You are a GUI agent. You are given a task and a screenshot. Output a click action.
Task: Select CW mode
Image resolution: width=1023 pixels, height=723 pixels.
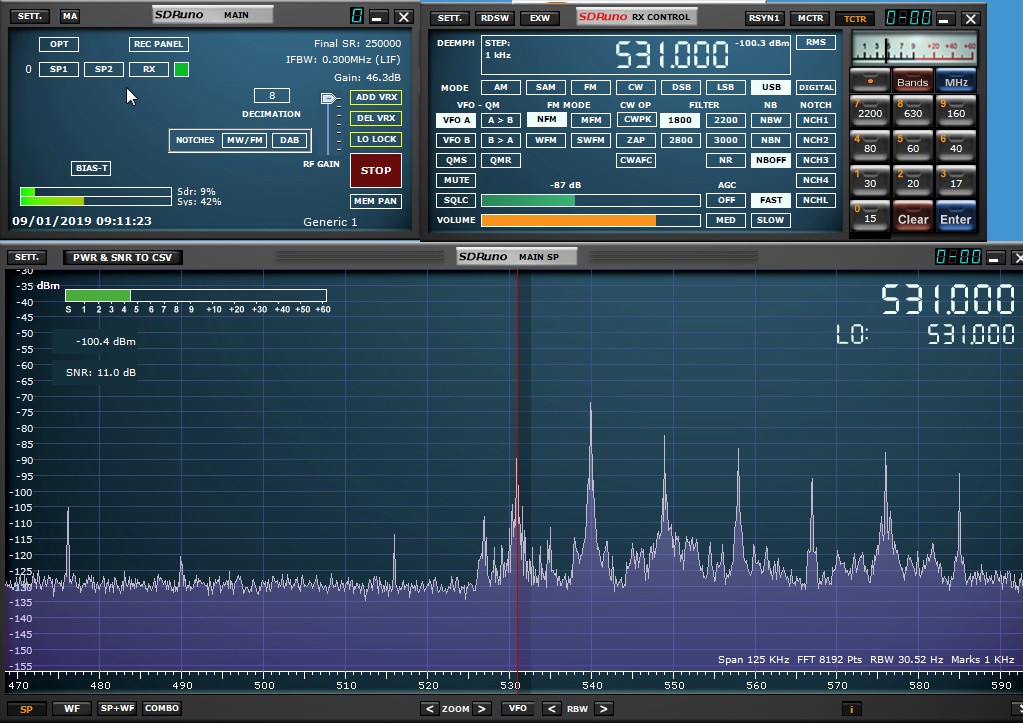click(x=635, y=87)
